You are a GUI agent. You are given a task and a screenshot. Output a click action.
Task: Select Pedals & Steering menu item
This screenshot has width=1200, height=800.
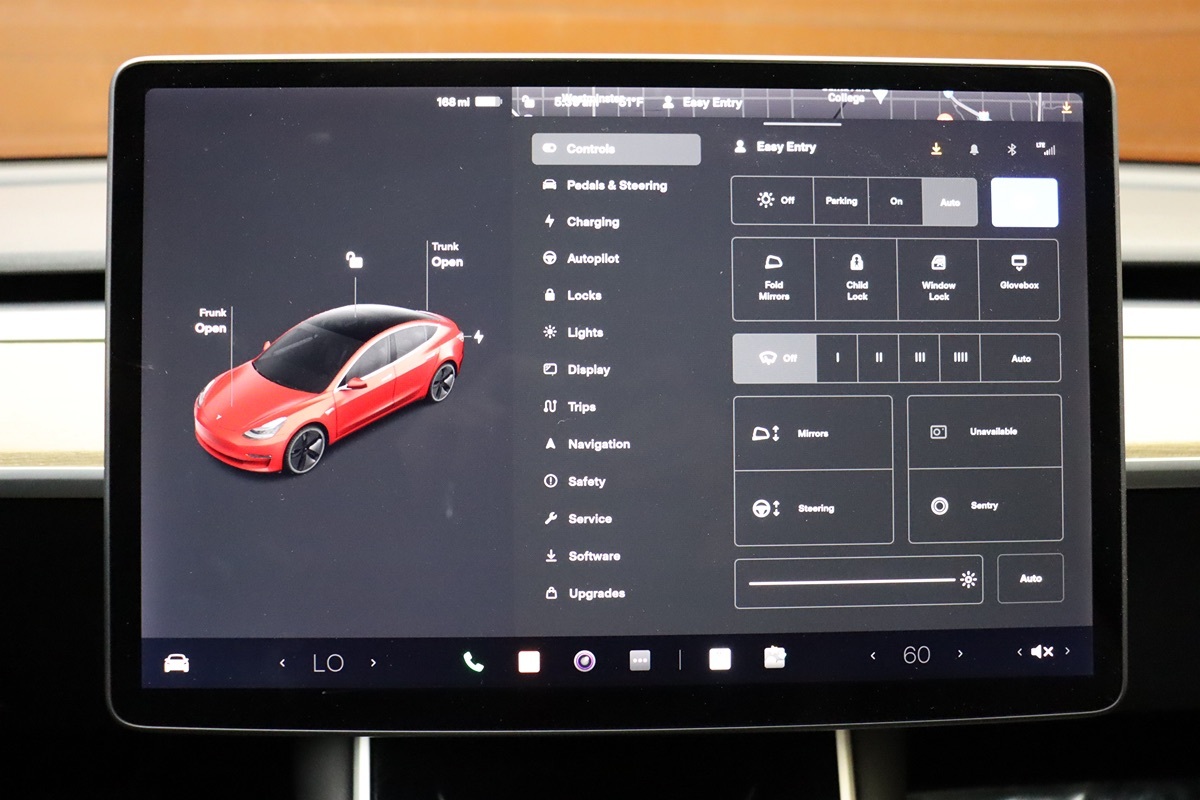(615, 185)
